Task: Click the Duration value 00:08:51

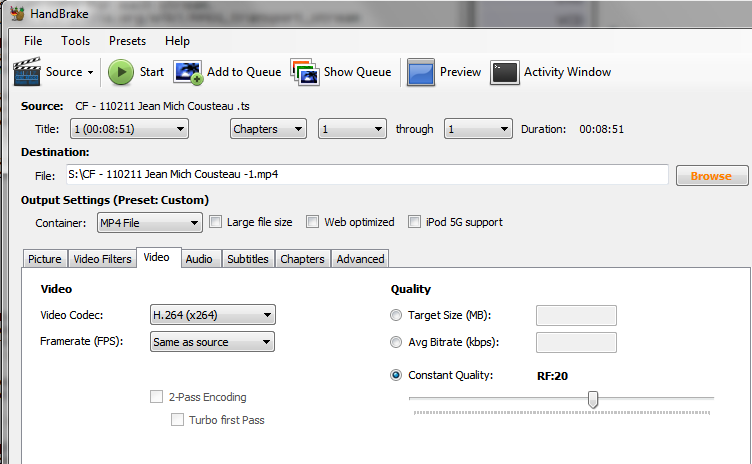Action: click(x=601, y=129)
